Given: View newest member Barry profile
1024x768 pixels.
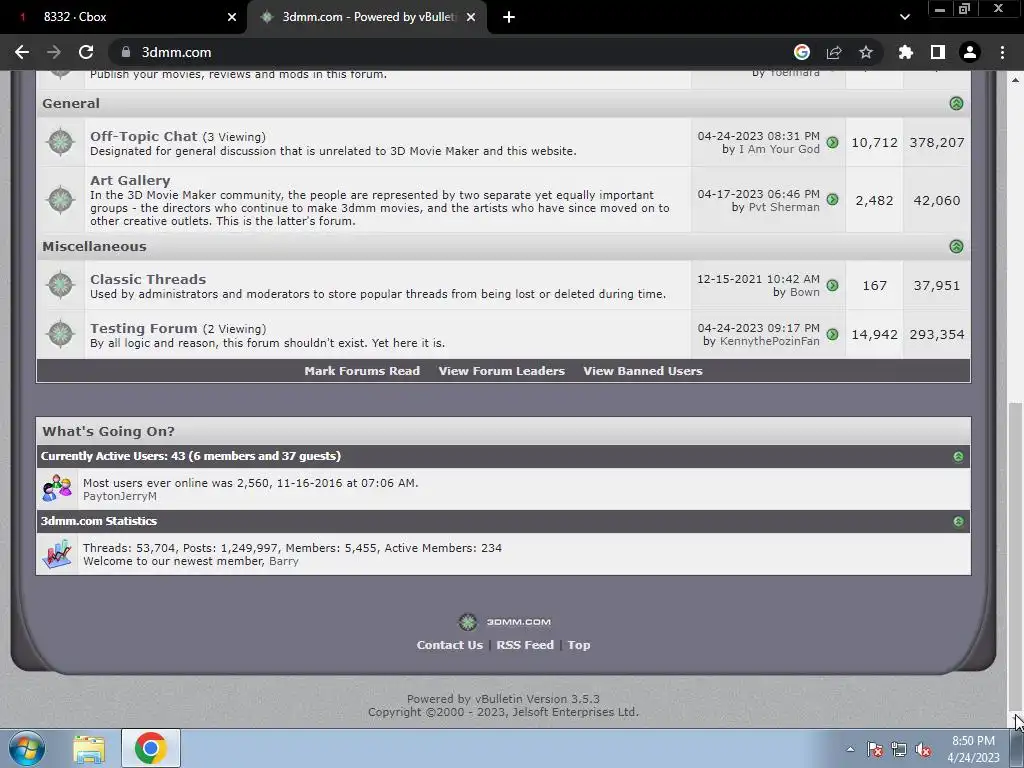Looking at the screenshot, I should click(x=283, y=561).
